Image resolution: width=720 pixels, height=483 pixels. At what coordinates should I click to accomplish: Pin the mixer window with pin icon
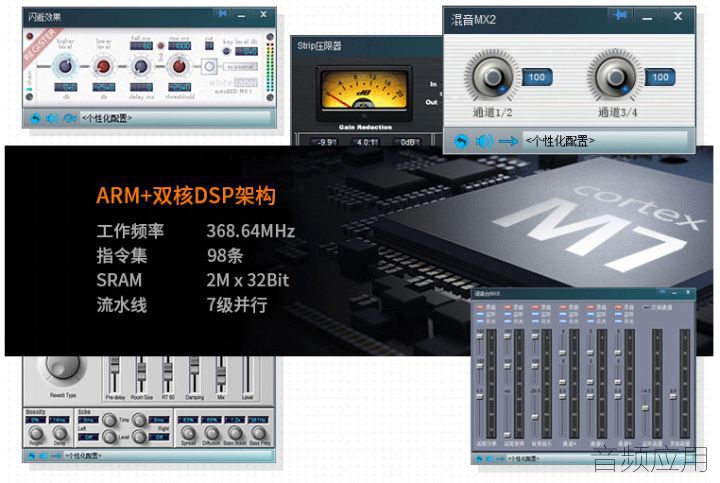(x=662, y=292)
